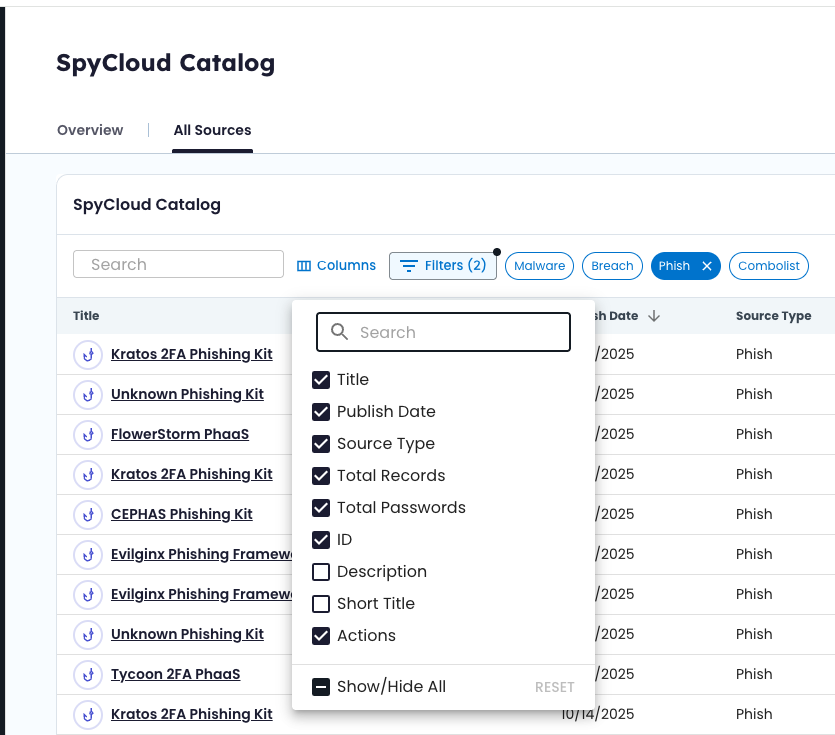Click the catalog Search input field
Viewport: 835px width, 735px height.
point(178,264)
